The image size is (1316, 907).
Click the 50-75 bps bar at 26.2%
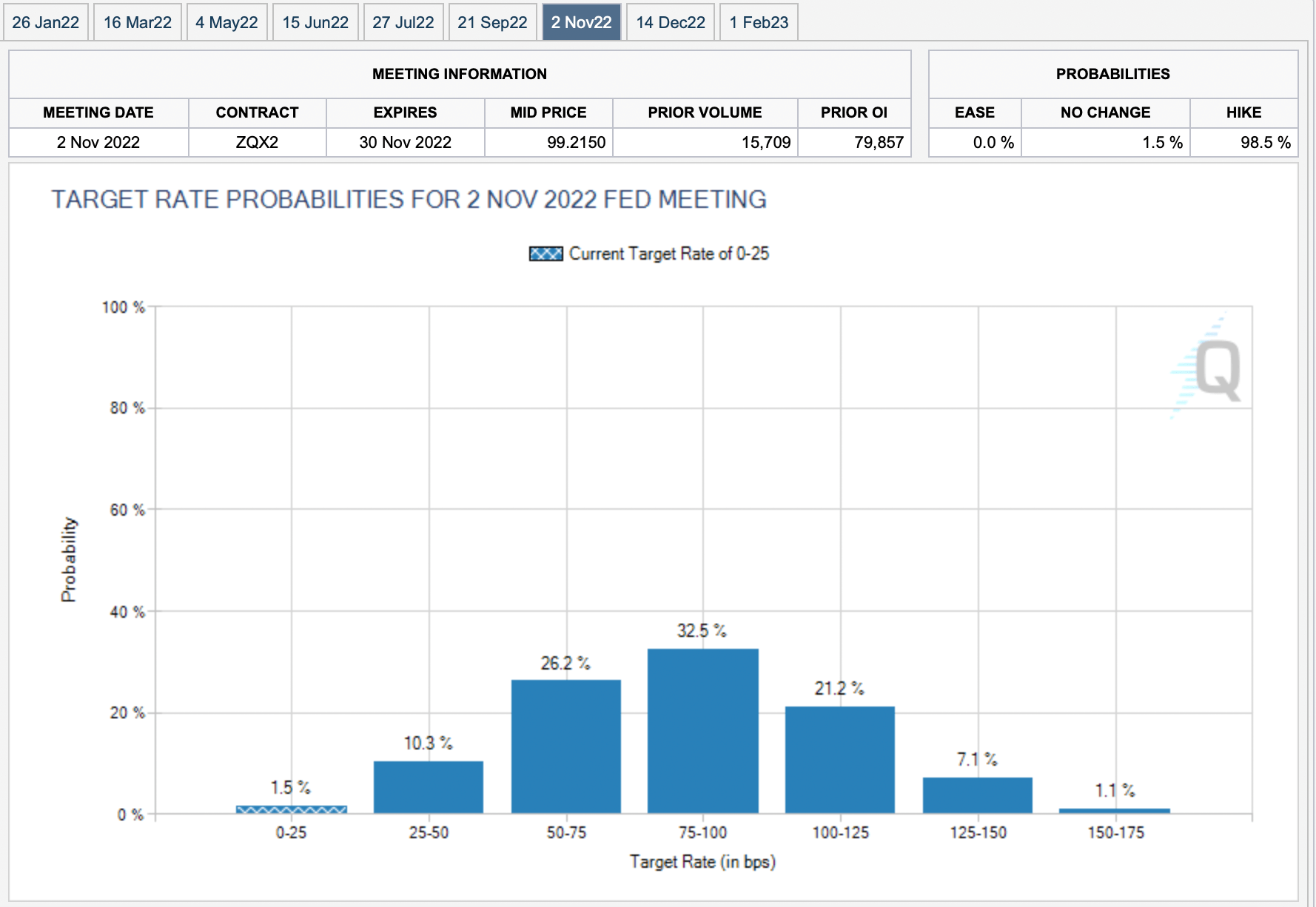point(566,746)
